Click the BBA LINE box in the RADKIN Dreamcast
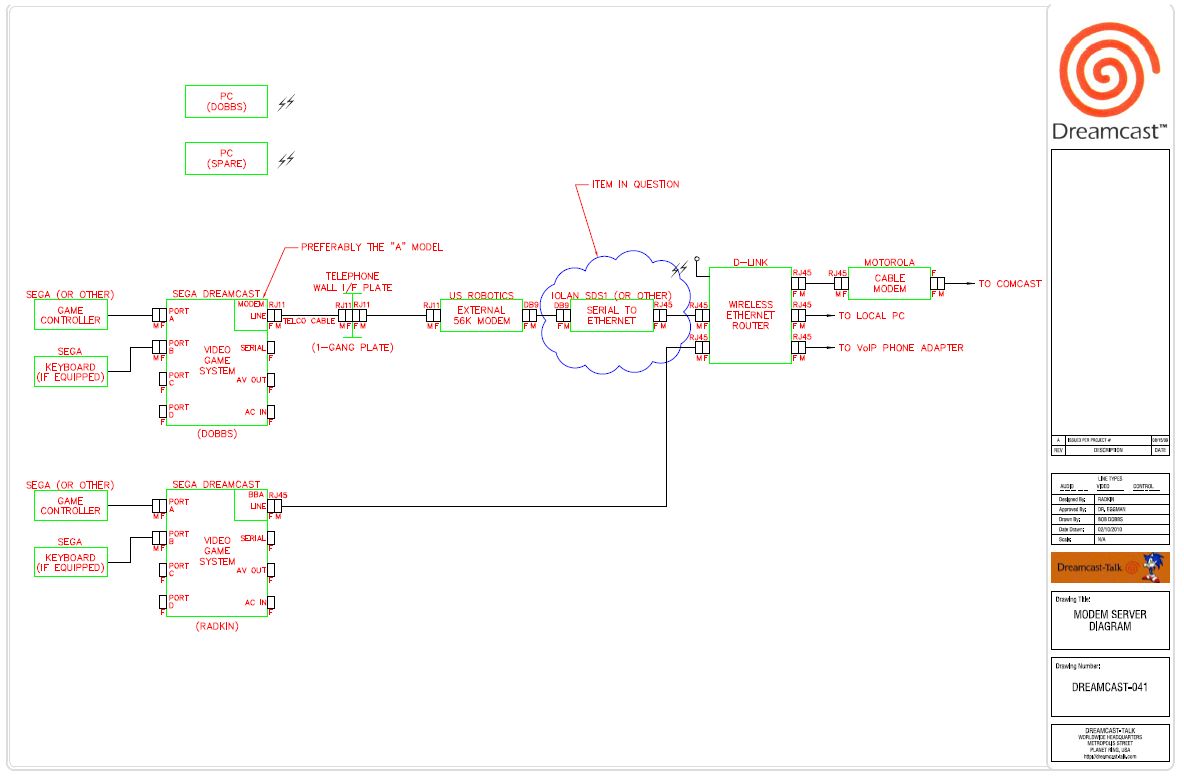Screen dimensions: 1184x778 [x=251, y=505]
